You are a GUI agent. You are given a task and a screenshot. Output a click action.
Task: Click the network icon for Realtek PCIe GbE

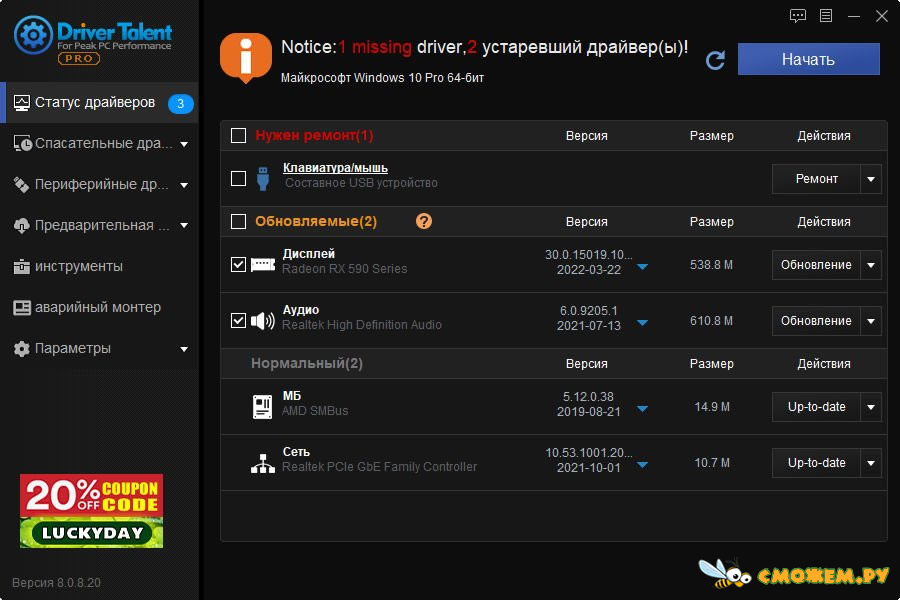[x=263, y=463]
